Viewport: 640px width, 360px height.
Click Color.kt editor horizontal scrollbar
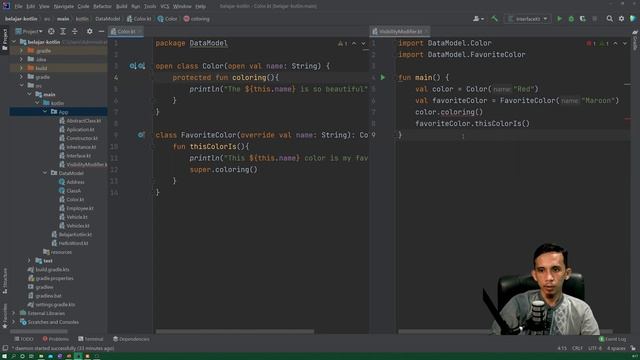pos(235,331)
